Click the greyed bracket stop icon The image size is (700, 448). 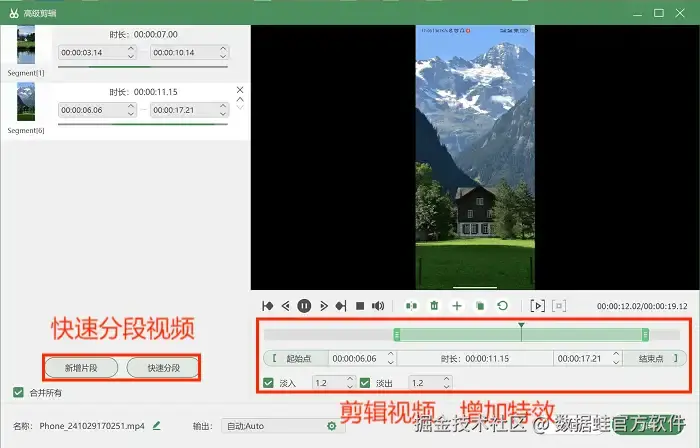559,306
